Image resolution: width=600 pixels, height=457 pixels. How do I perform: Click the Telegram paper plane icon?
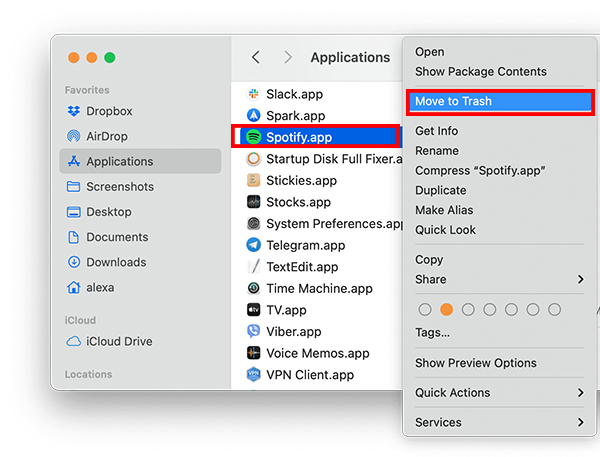[253, 245]
